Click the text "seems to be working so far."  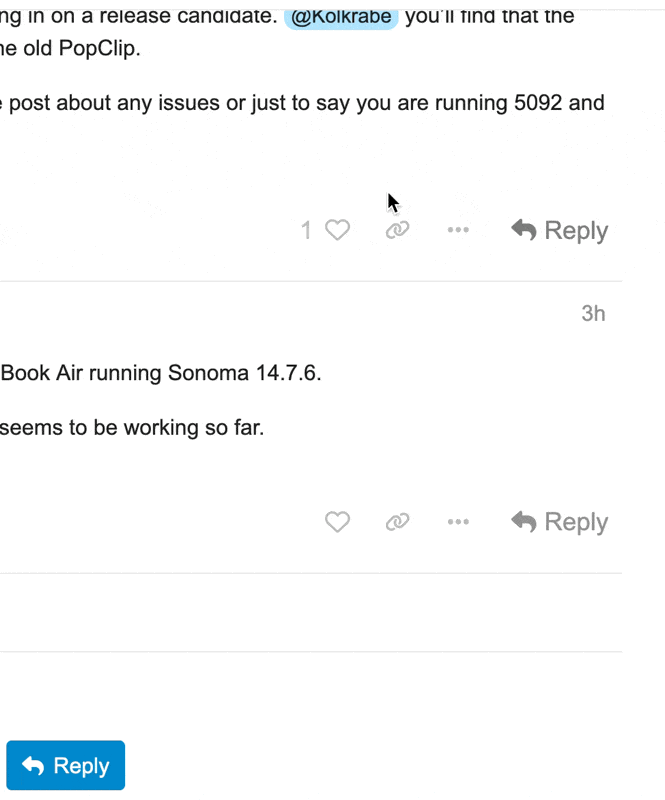(132, 428)
